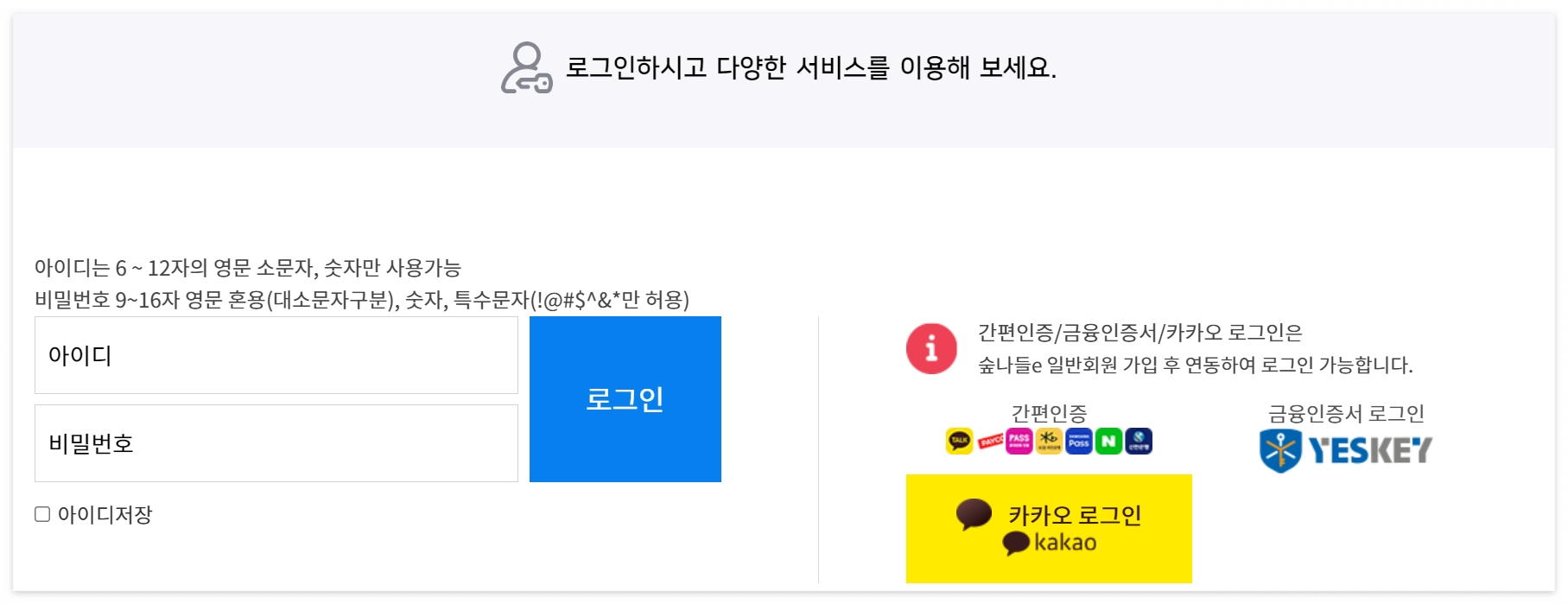Click the YESKEY shield key emblem
Screen dimensions: 1568x604
click(1278, 449)
